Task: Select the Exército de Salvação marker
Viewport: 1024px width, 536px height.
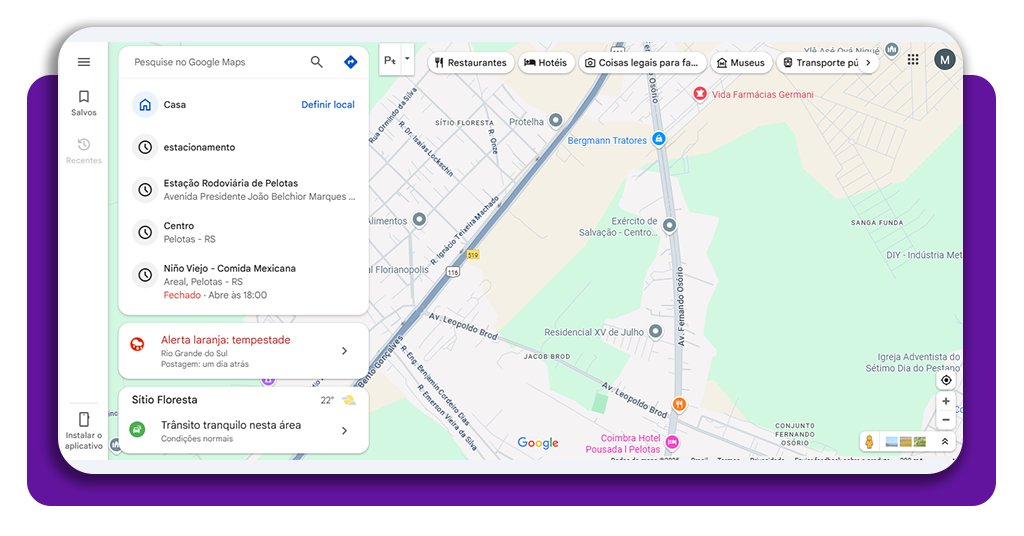Action: [669, 225]
